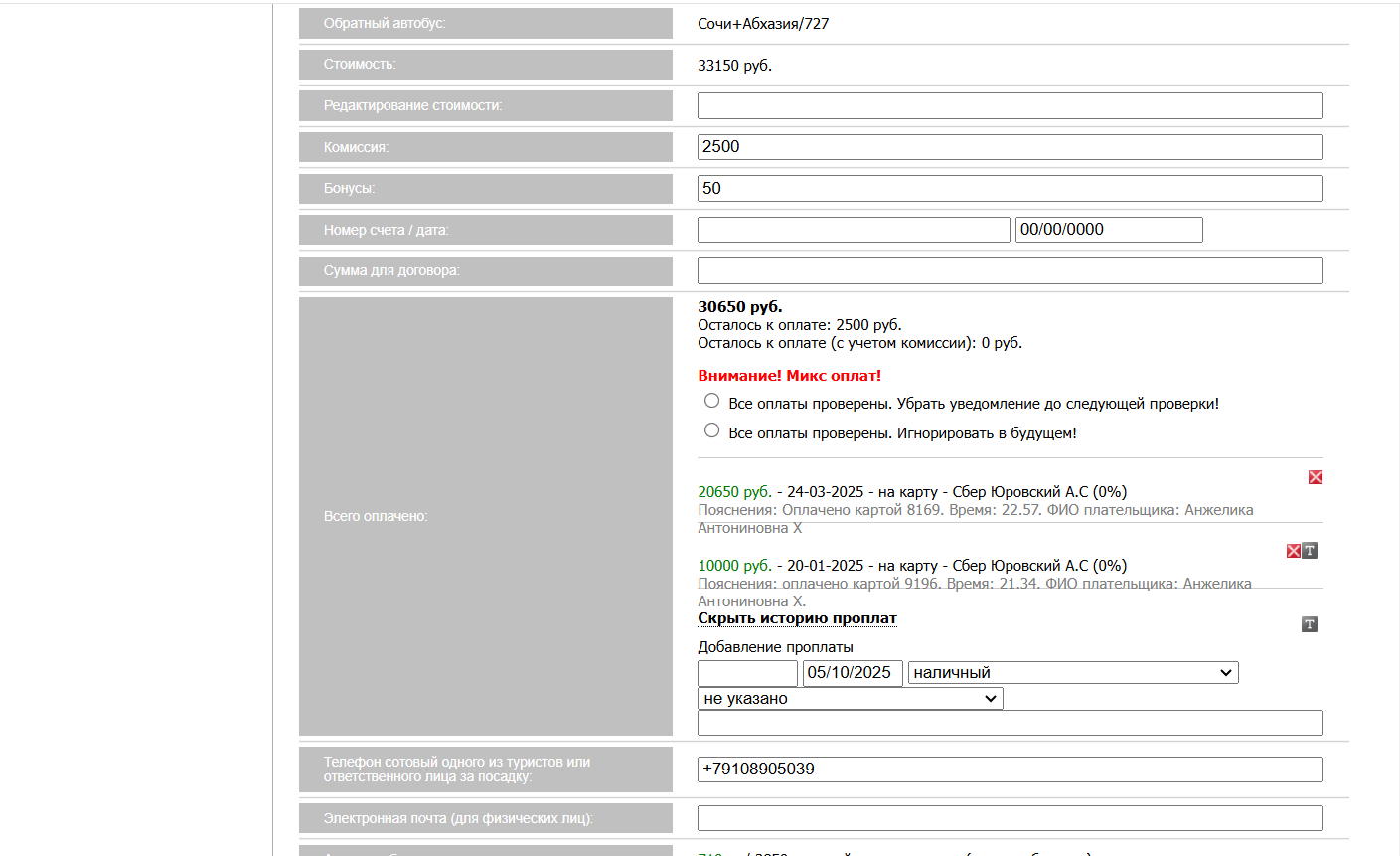Click 'Осталось к оплате: 2500 руб.' text
Viewport: 1400px width, 856px height.
point(800,325)
